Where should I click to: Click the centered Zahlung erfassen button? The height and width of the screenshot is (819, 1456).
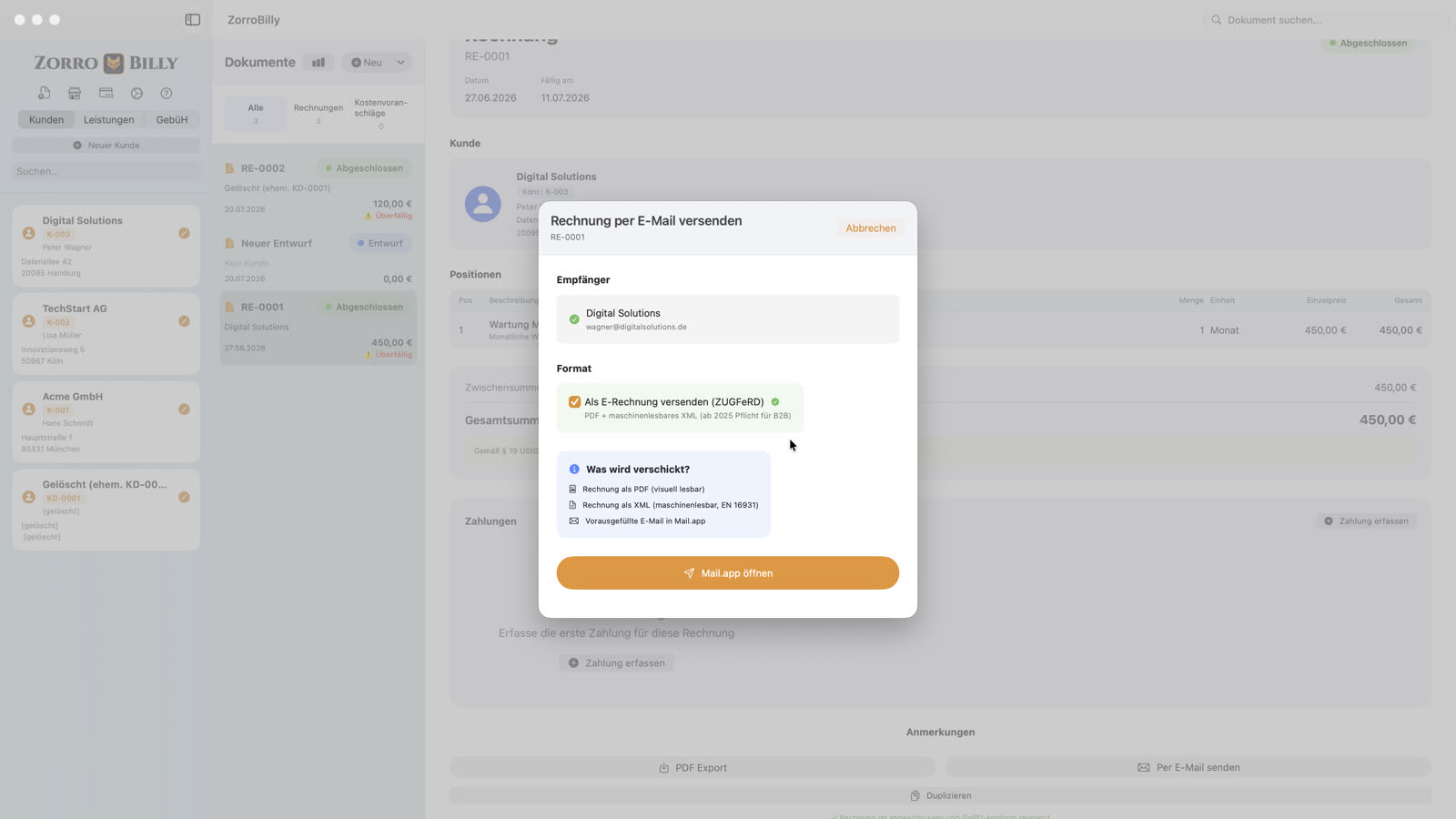616,663
